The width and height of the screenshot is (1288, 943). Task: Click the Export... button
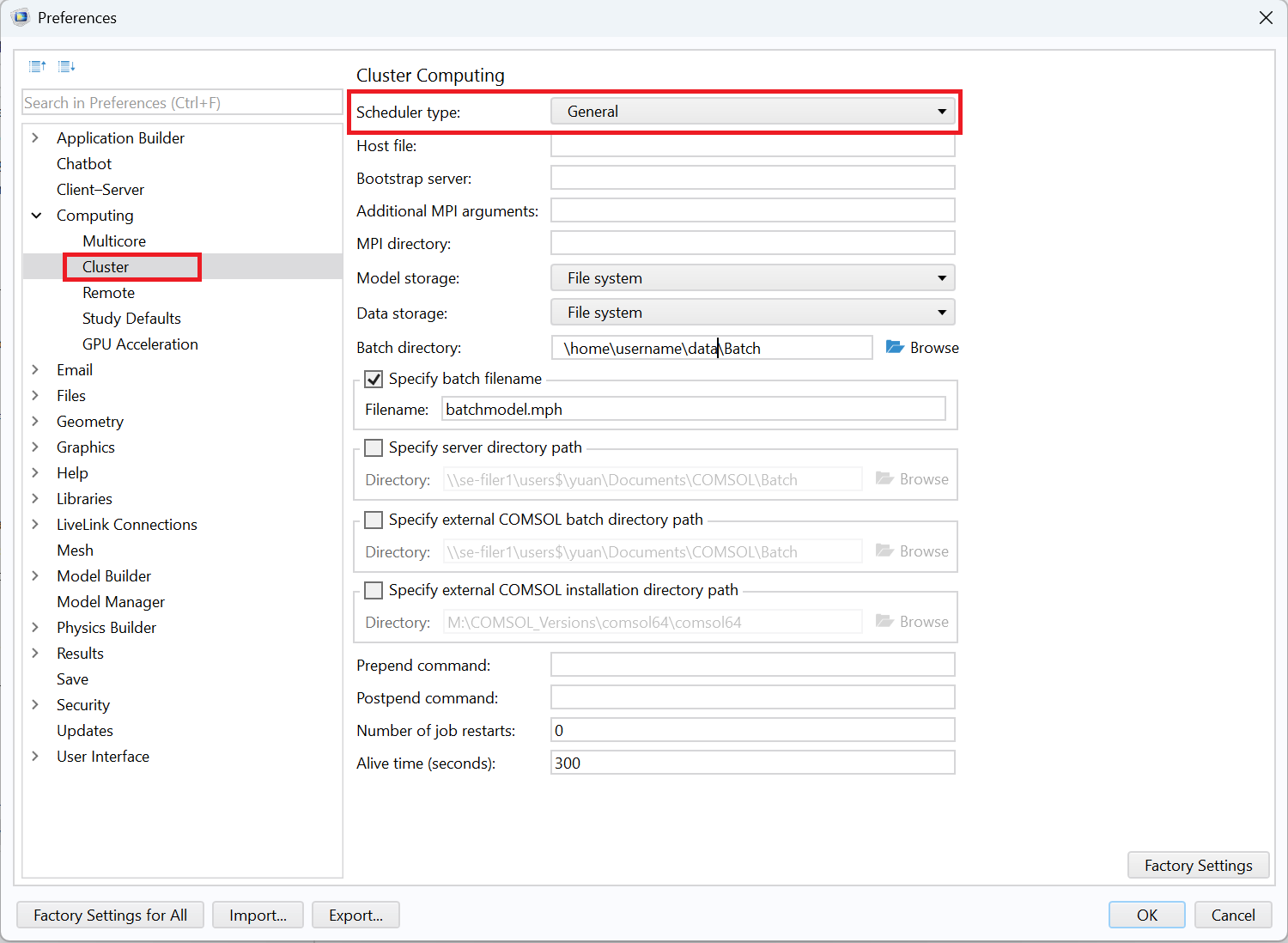click(355, 915)
